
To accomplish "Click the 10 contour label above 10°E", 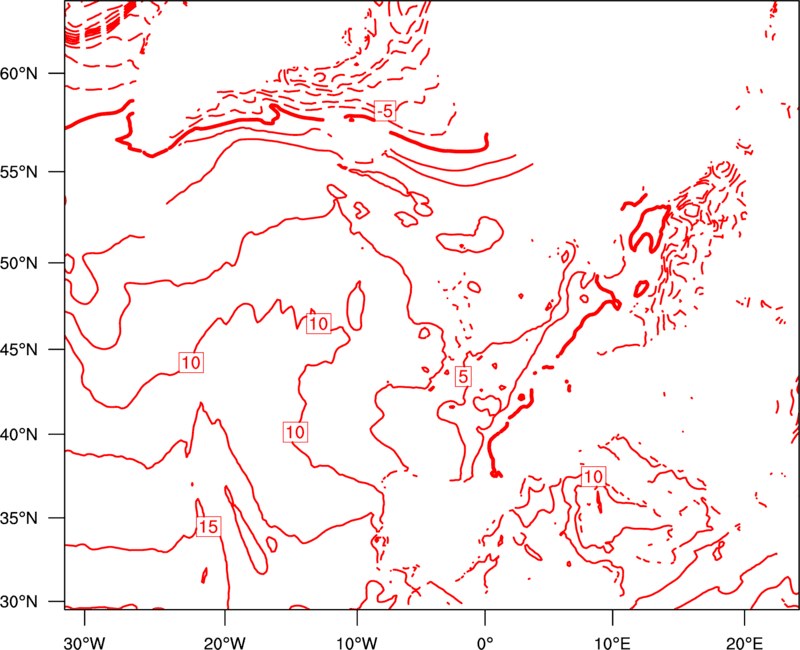I will [x=593, y=477].
